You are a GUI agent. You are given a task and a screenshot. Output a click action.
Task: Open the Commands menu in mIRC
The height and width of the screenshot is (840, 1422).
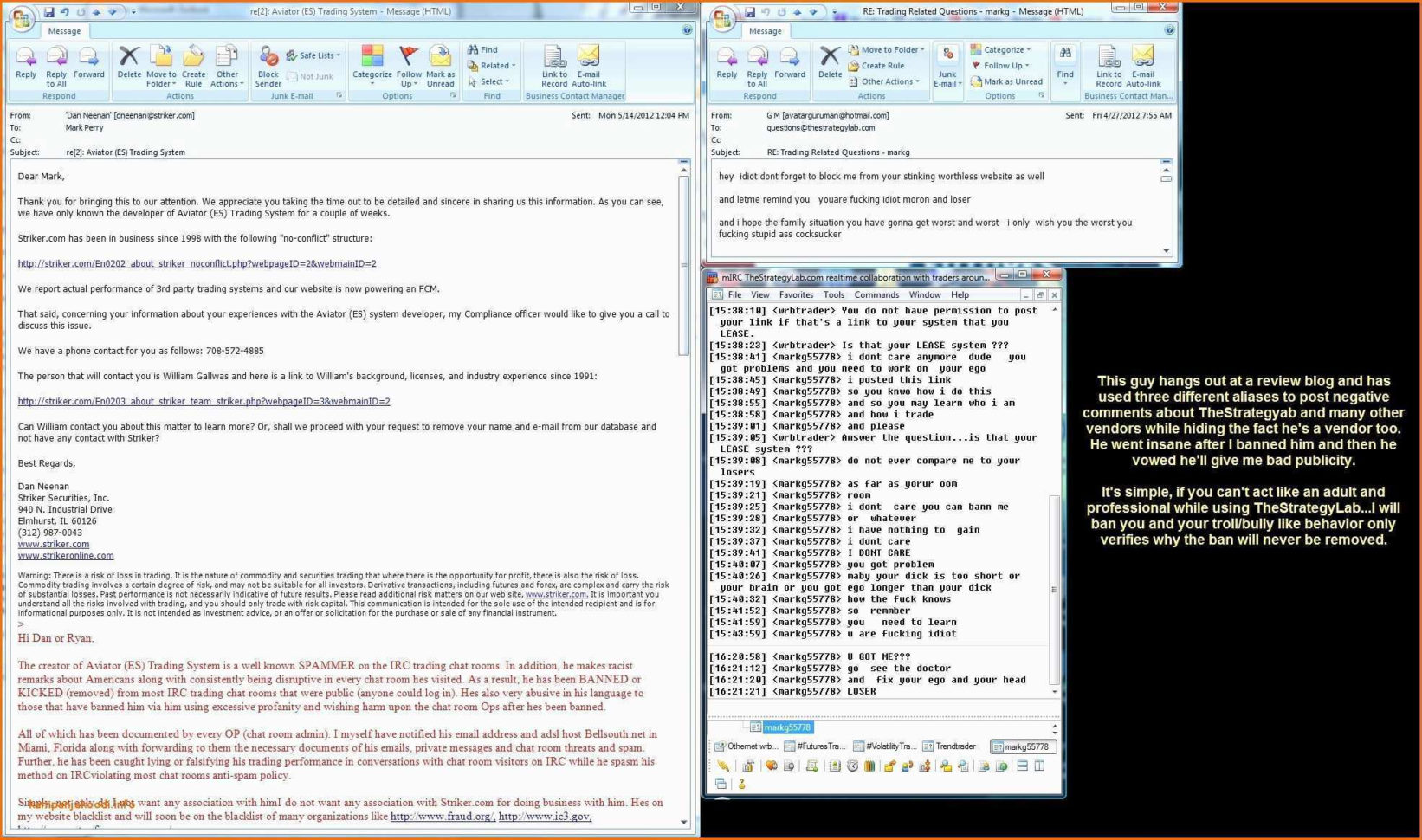click(876, 294)
